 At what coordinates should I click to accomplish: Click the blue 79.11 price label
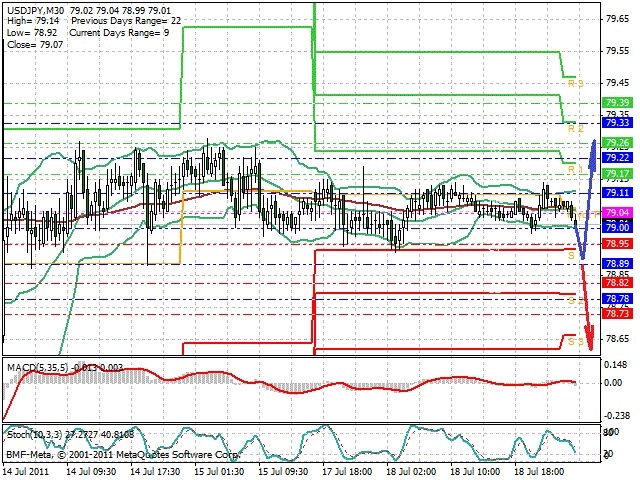point(617,192)
